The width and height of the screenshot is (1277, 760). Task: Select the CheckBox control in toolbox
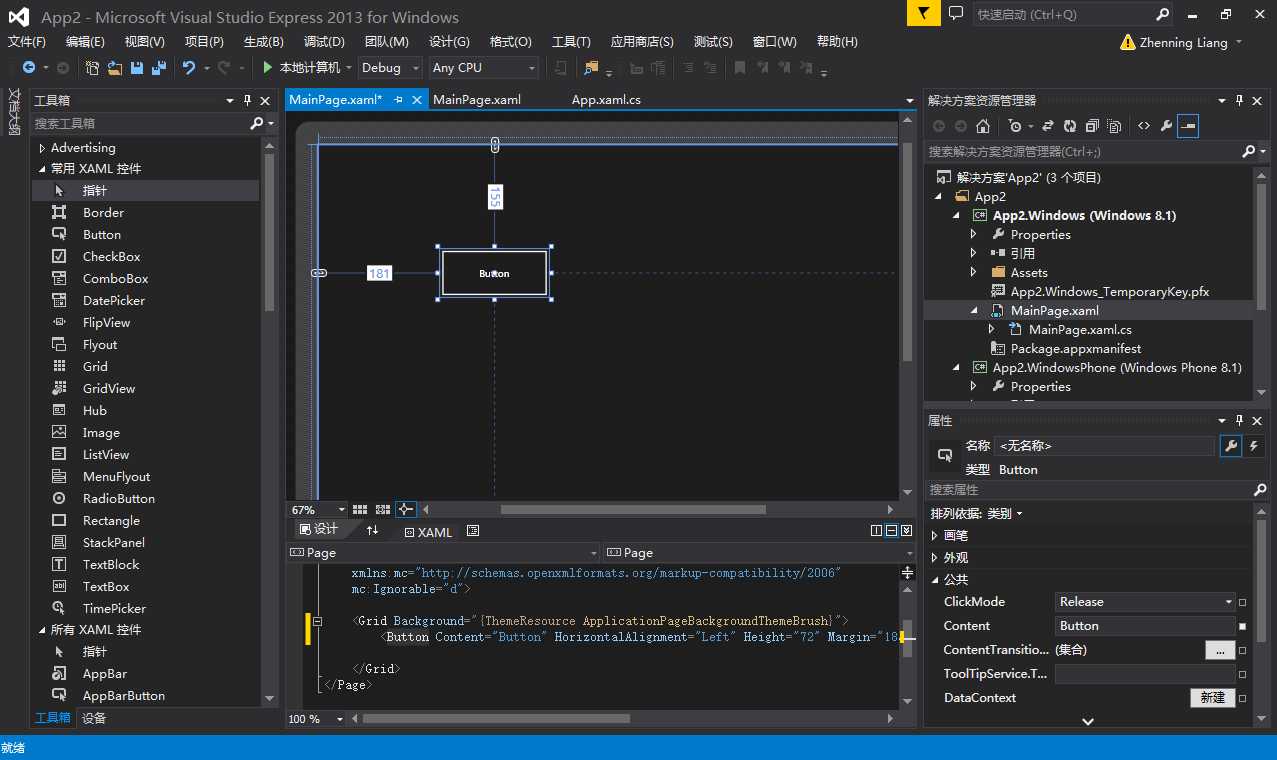[111, 257]
